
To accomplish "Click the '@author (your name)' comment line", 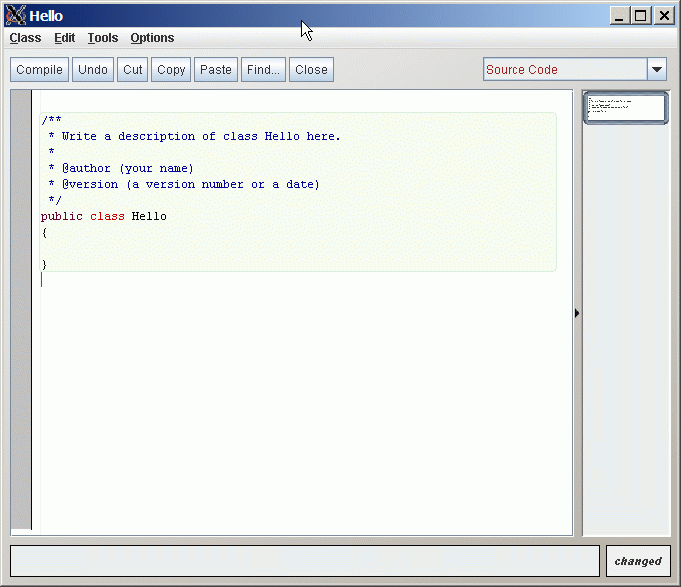I will click(x=121, y=168).
